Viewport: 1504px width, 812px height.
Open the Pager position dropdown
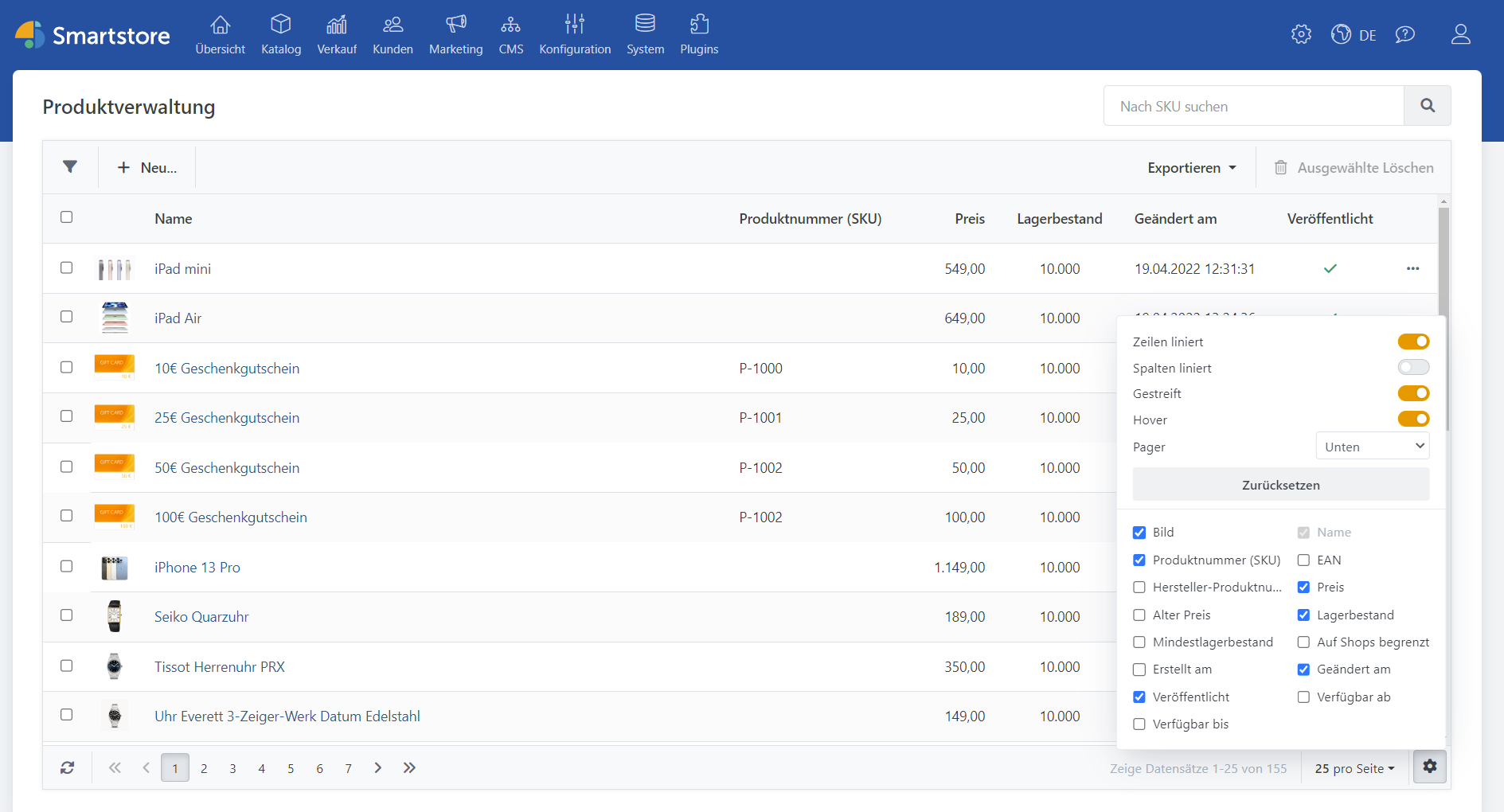1372,447
